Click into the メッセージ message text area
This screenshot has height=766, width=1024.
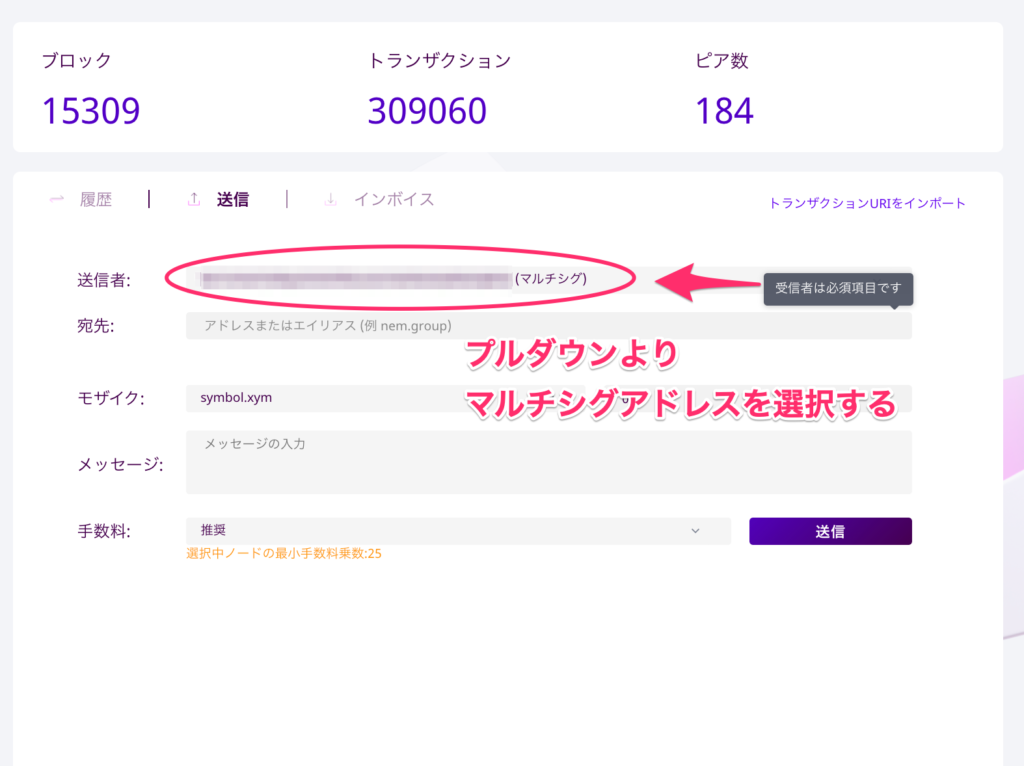549,462
